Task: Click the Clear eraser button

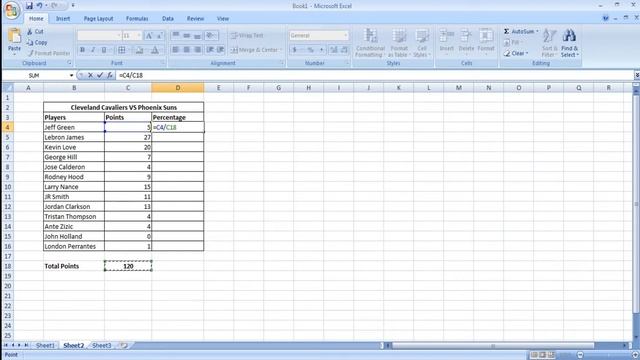Action: coord(516,53)
